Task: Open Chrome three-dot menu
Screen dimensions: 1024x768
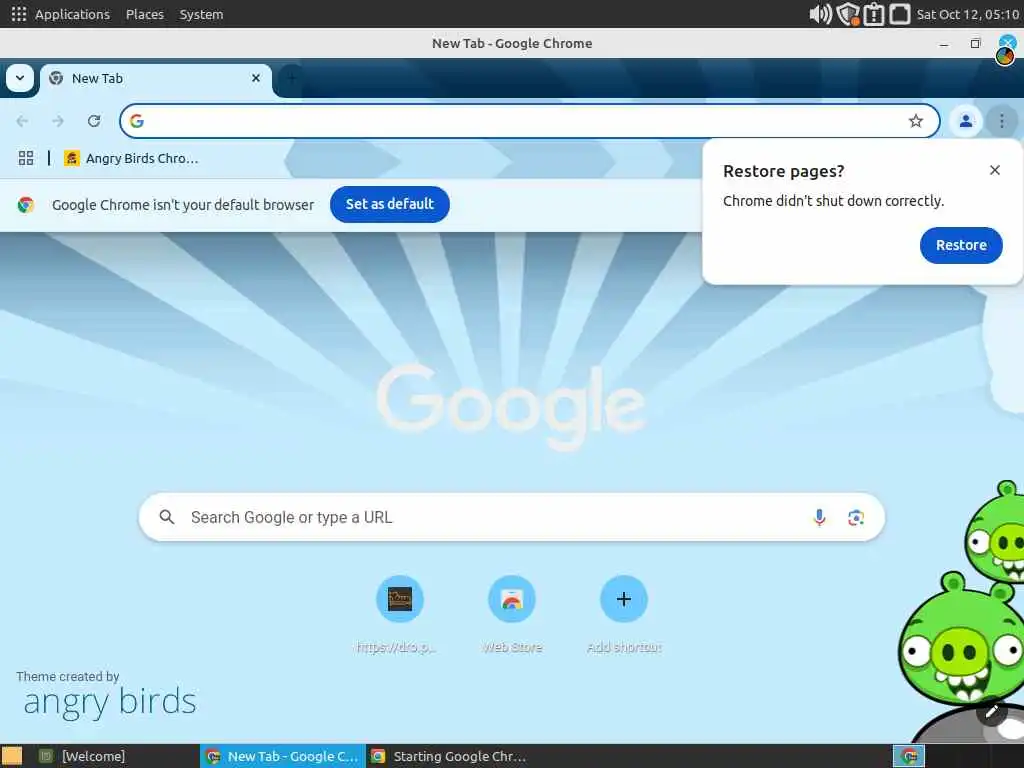Action: click(x=1001, y=121)
